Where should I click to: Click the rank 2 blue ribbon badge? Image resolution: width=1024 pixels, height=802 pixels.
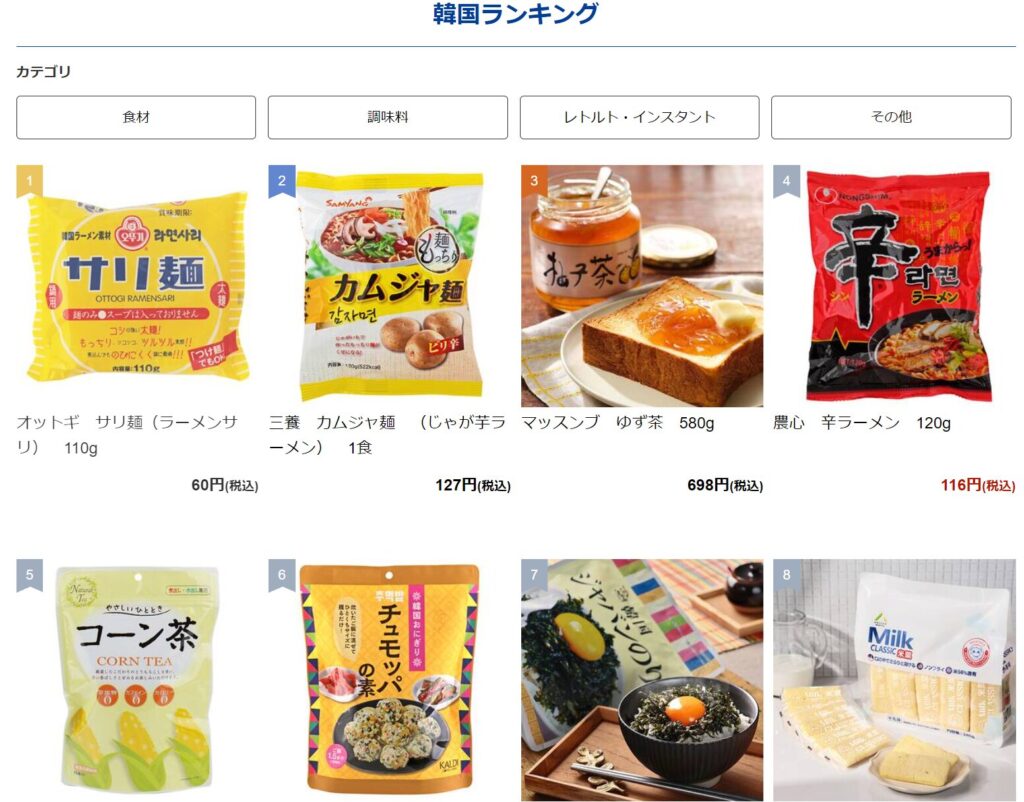pos(282,181)
